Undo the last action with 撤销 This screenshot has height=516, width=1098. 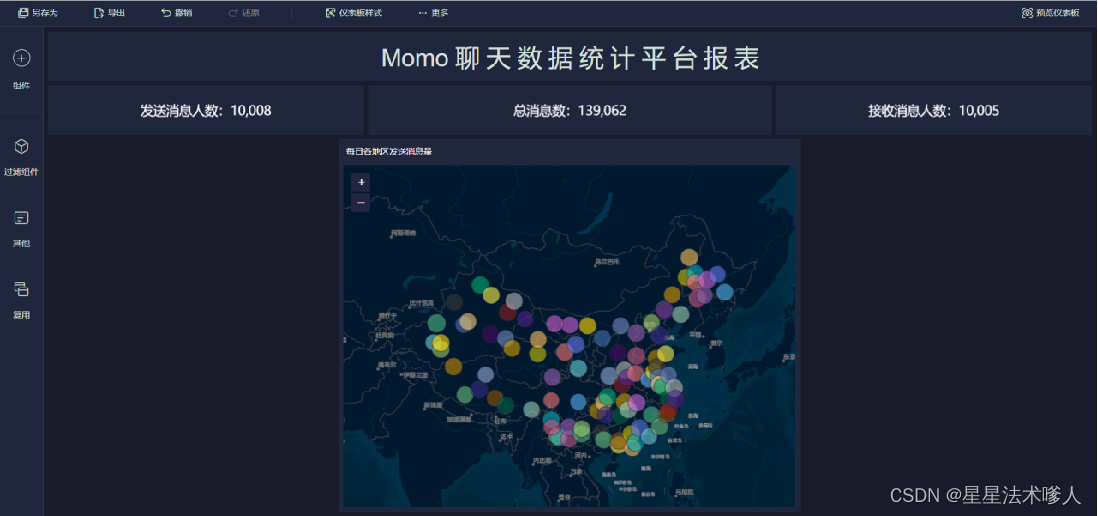176,13
